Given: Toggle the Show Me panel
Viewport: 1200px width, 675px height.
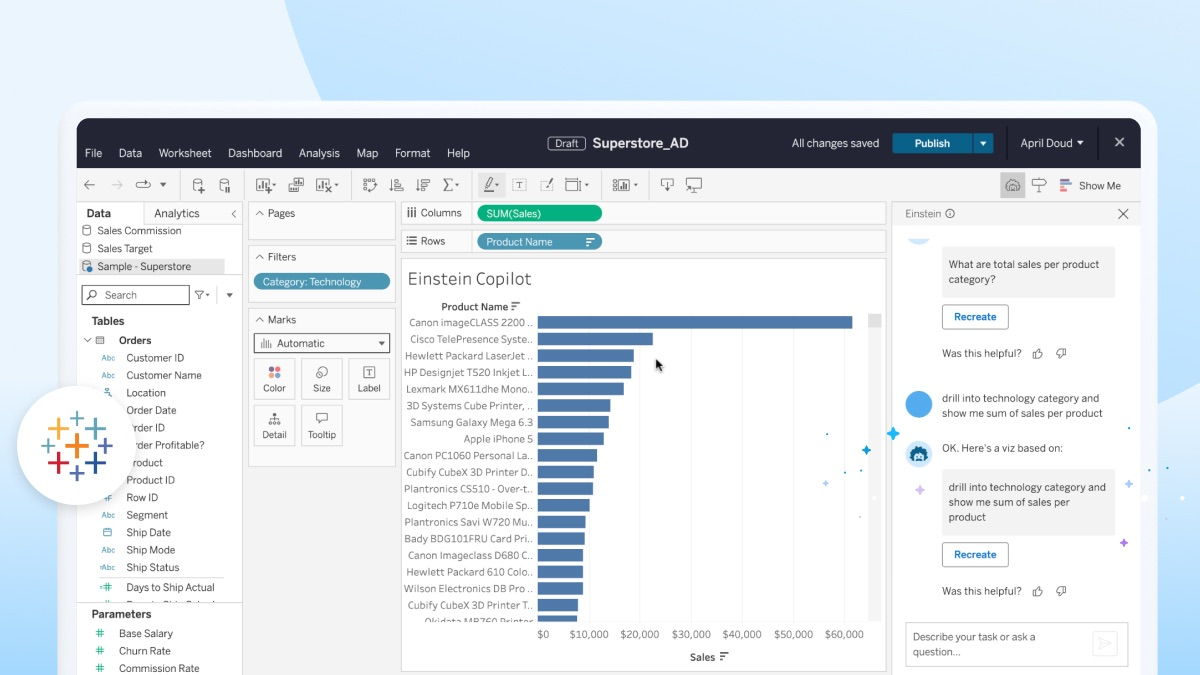Looking at the screenshot, I should pos(1093,185).
